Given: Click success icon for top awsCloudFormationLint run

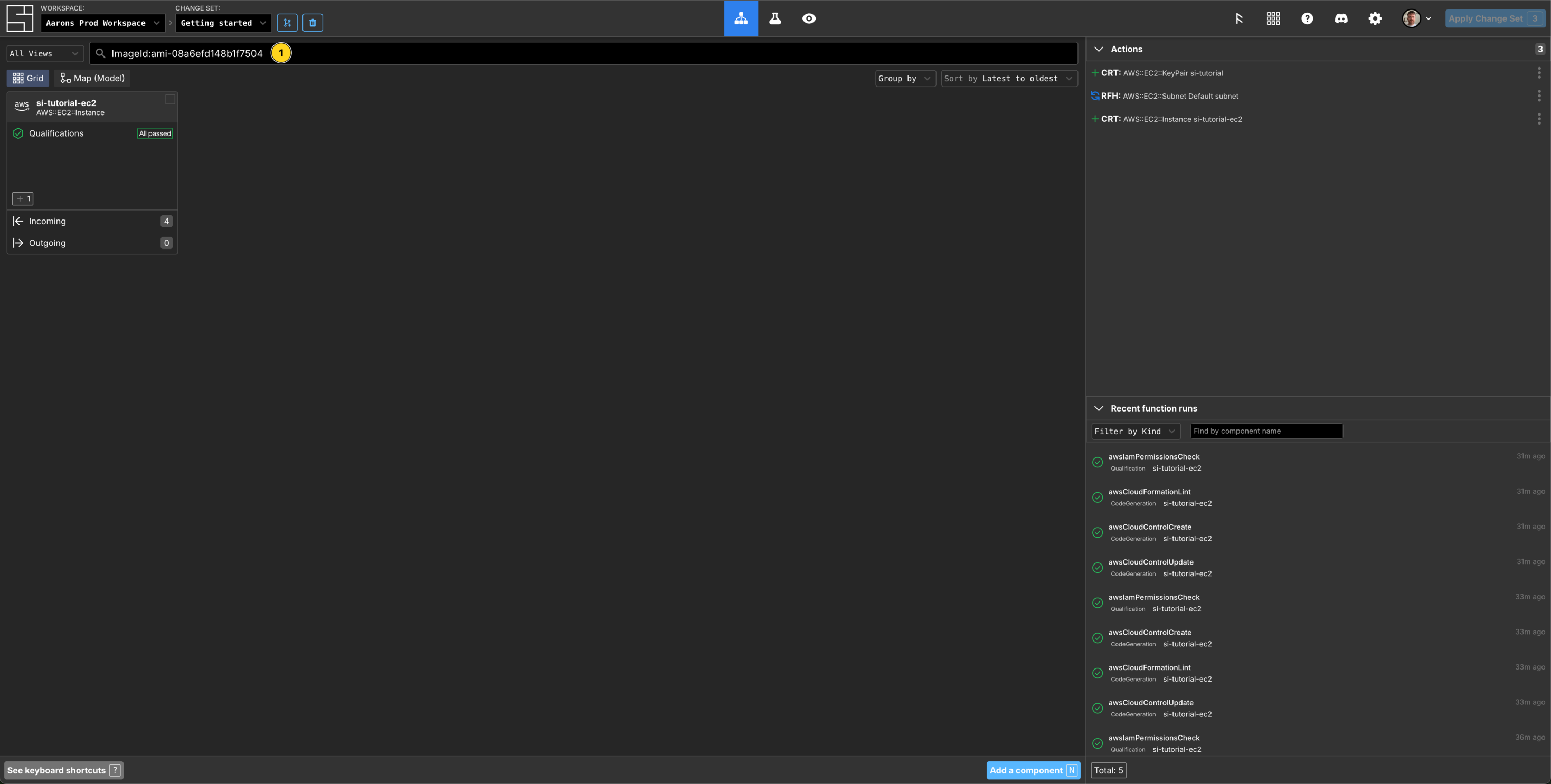Looking at the screenshot, I should pyautogui.click(x=1098, y=498).
